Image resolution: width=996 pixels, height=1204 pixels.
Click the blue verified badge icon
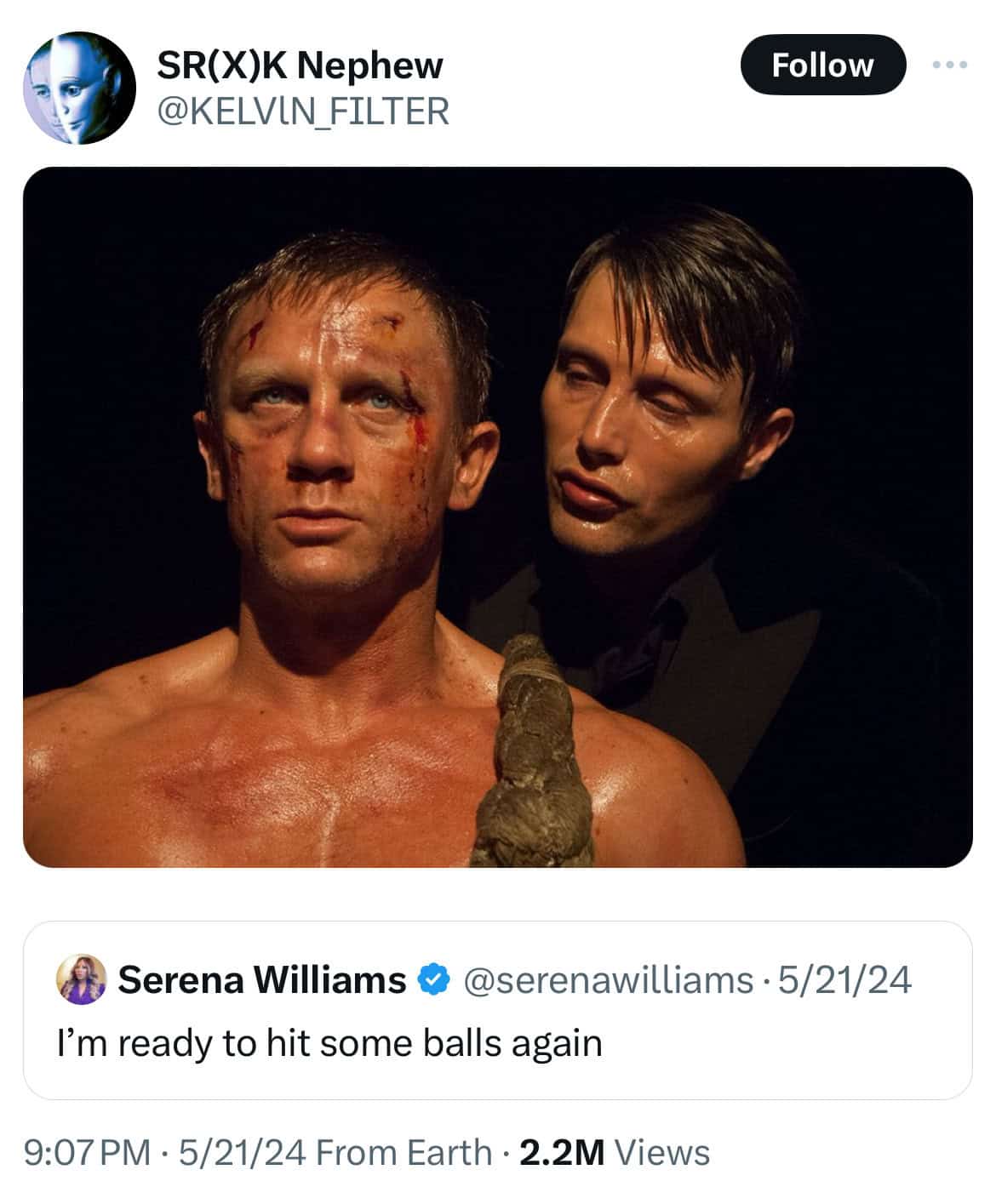pos(434,980)
